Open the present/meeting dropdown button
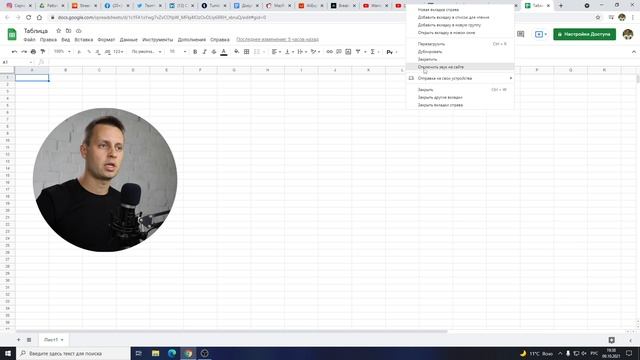 coord(541,34)
